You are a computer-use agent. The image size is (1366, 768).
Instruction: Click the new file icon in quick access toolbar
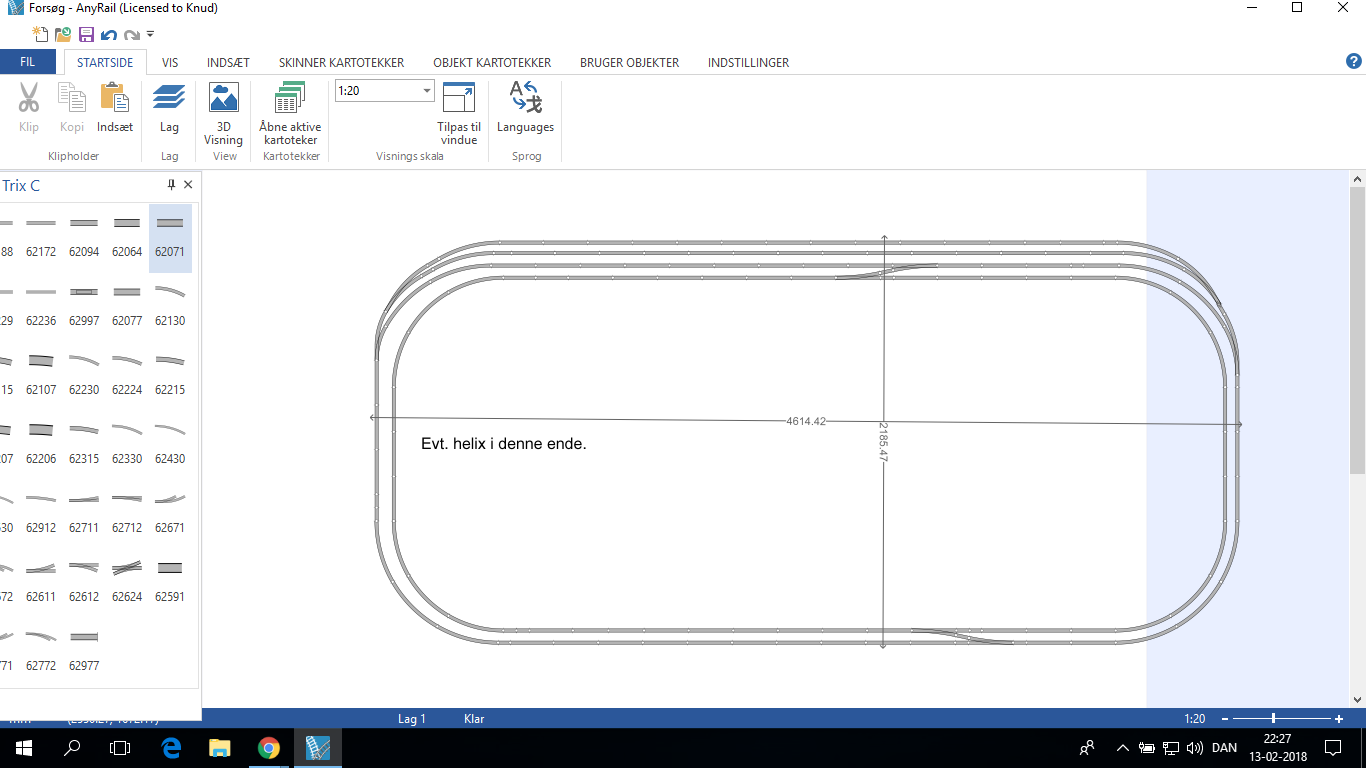pos(41,34)
